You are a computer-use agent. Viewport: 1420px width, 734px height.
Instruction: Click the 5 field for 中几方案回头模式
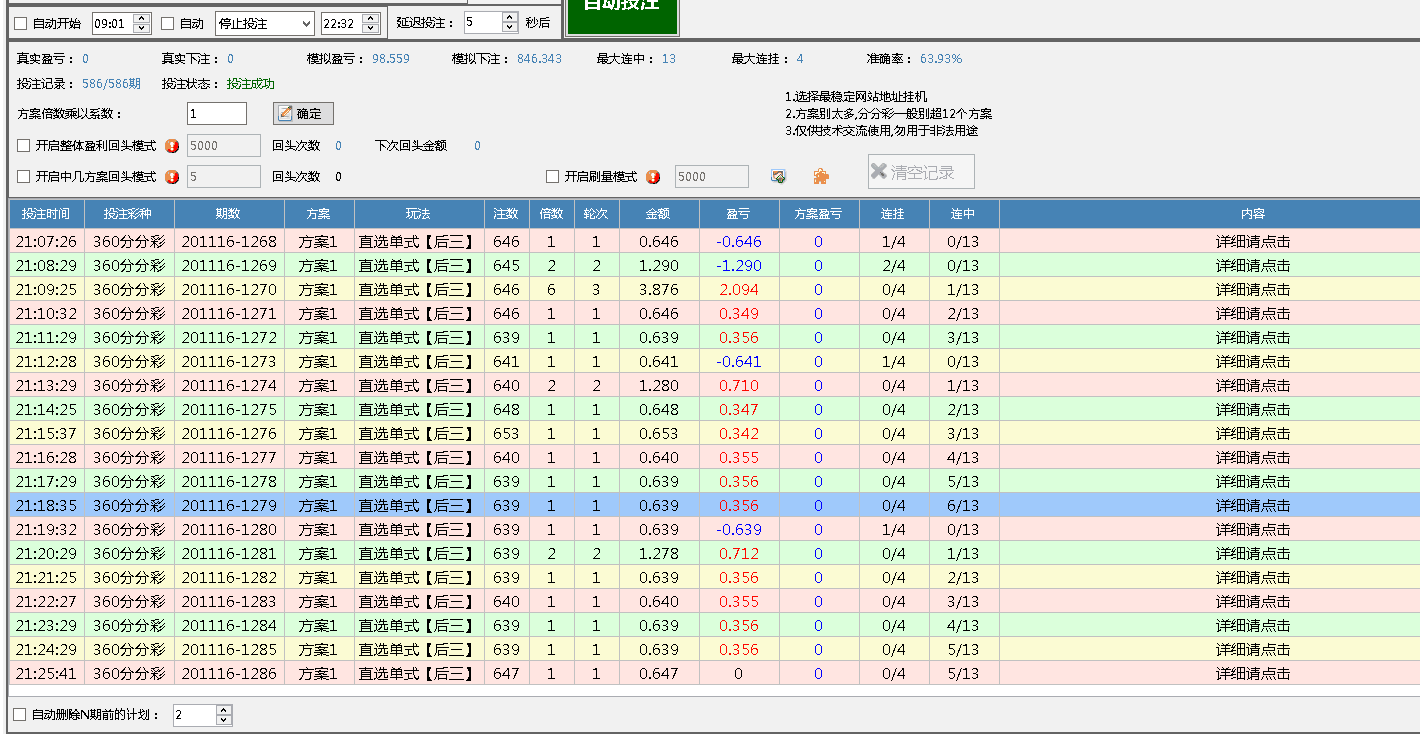[223, 177]
